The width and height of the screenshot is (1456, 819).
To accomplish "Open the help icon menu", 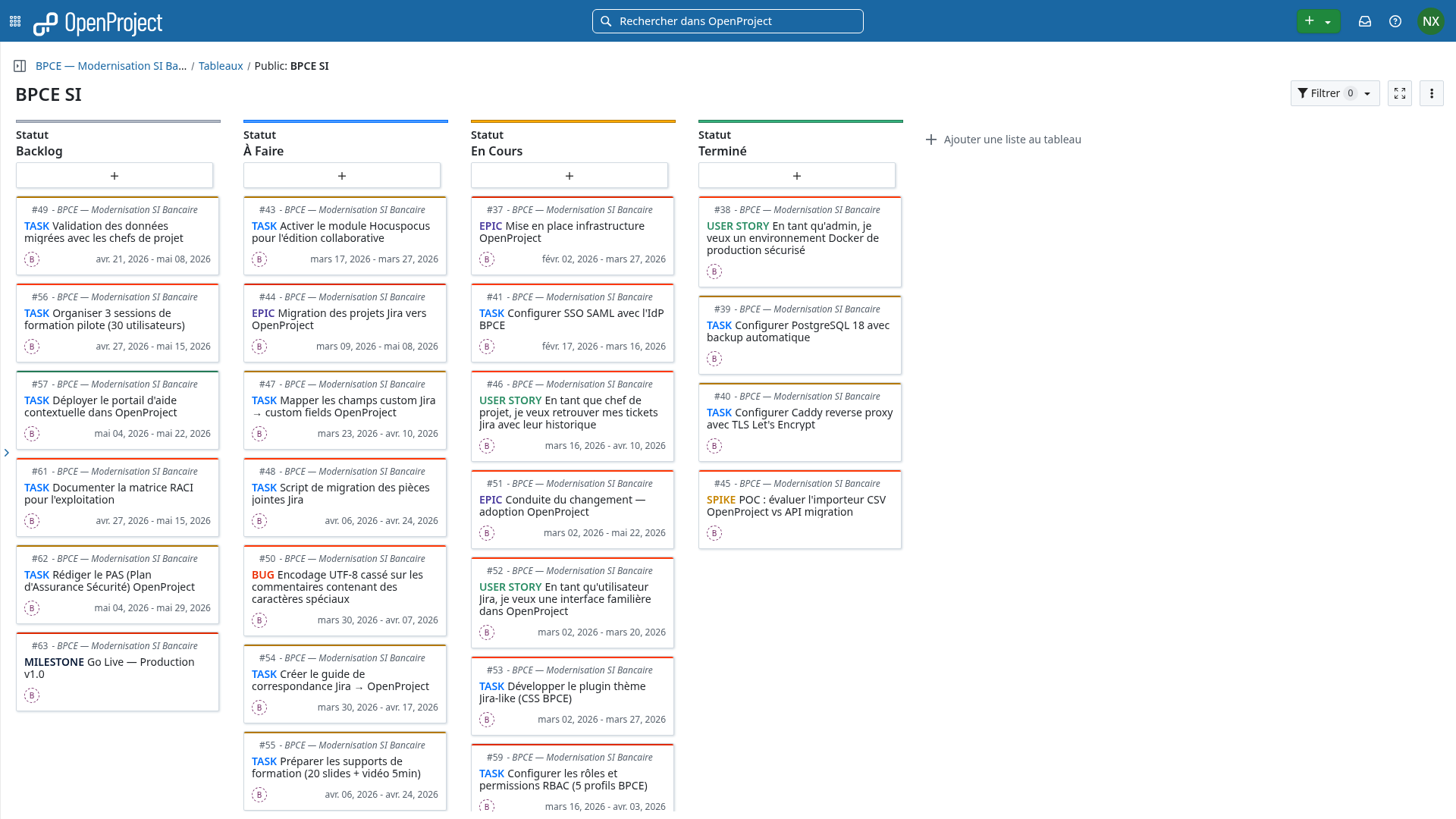I will (1395, 21).
